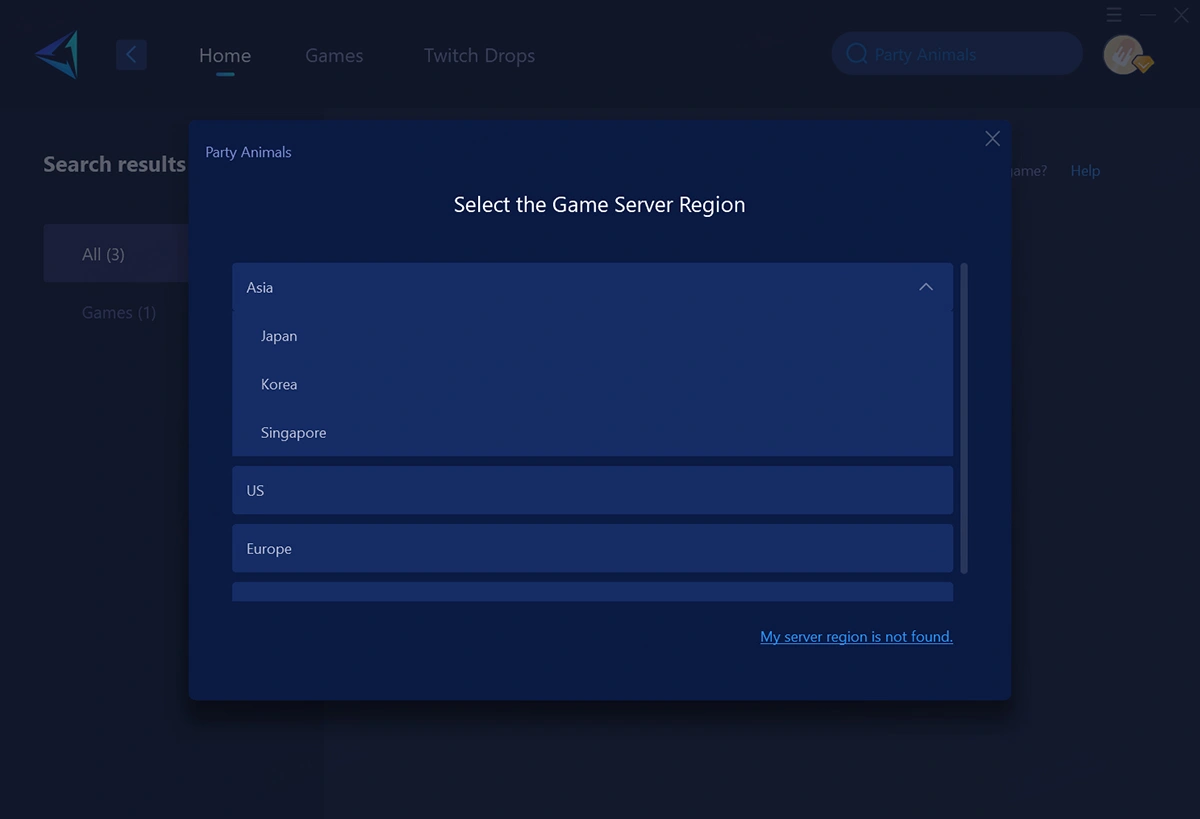
Task: Pick the Singapore server
Action: click(x=293, y=433)
